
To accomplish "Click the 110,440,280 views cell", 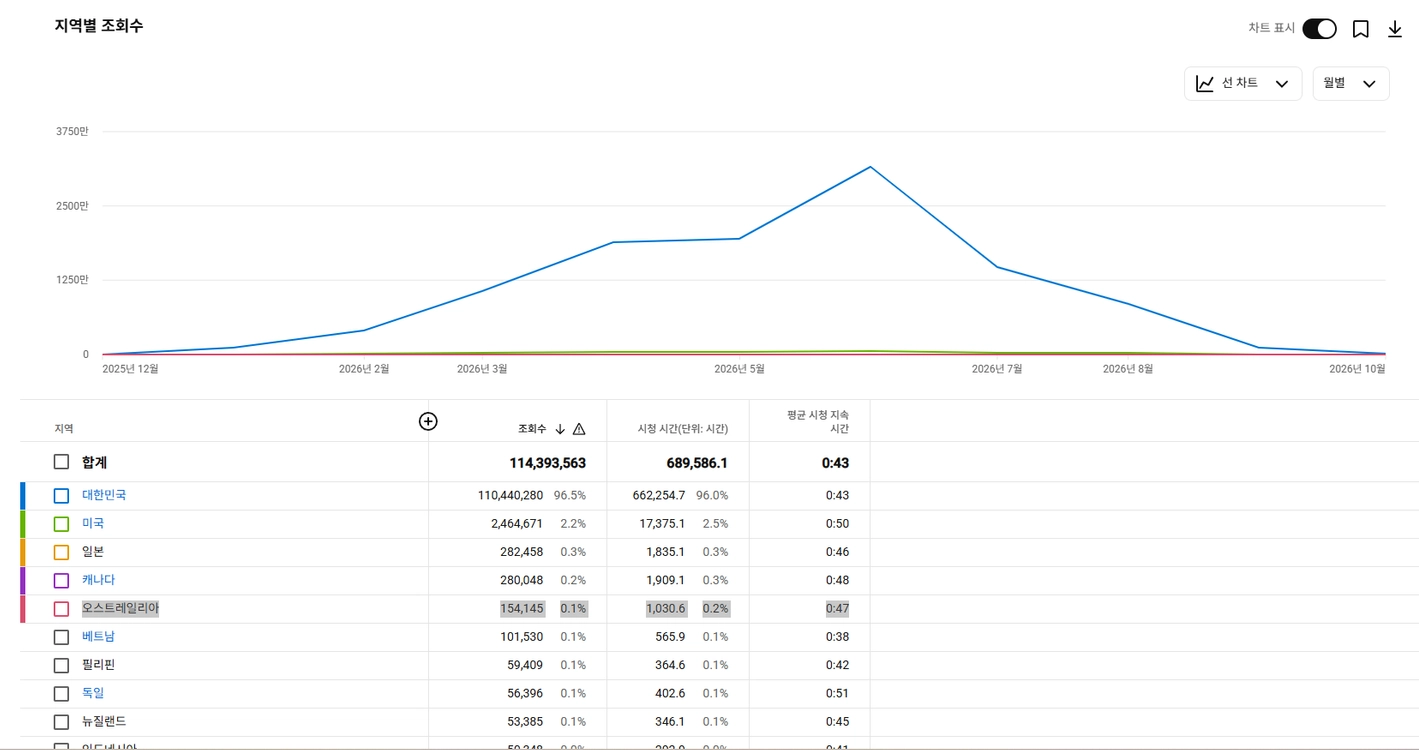I will tap(510, 495).
